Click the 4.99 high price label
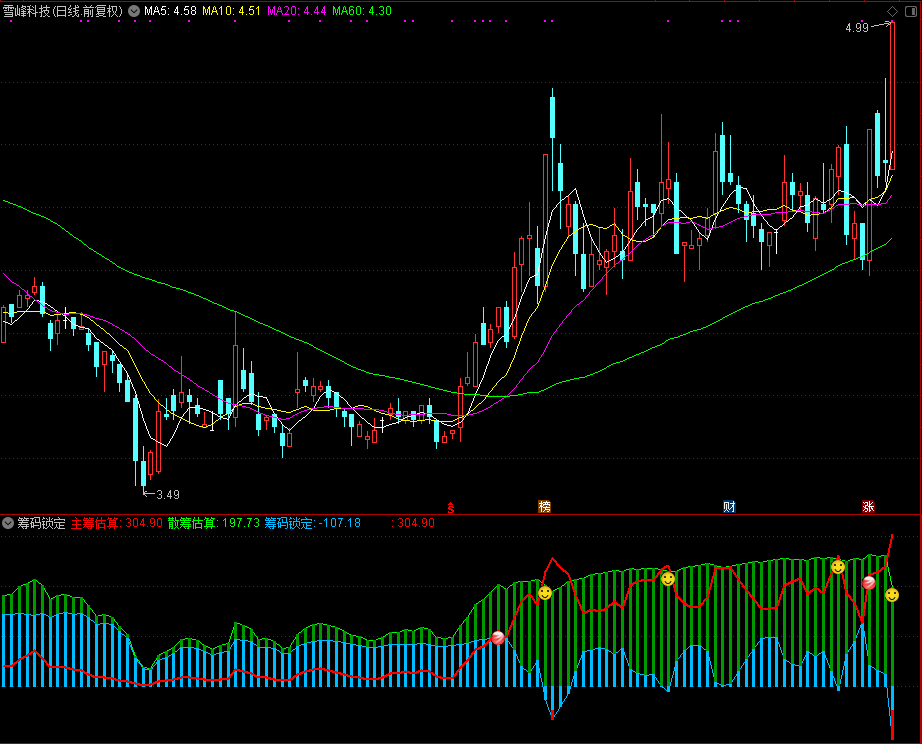This screenshot has width=922, height=744. [856, 28]
